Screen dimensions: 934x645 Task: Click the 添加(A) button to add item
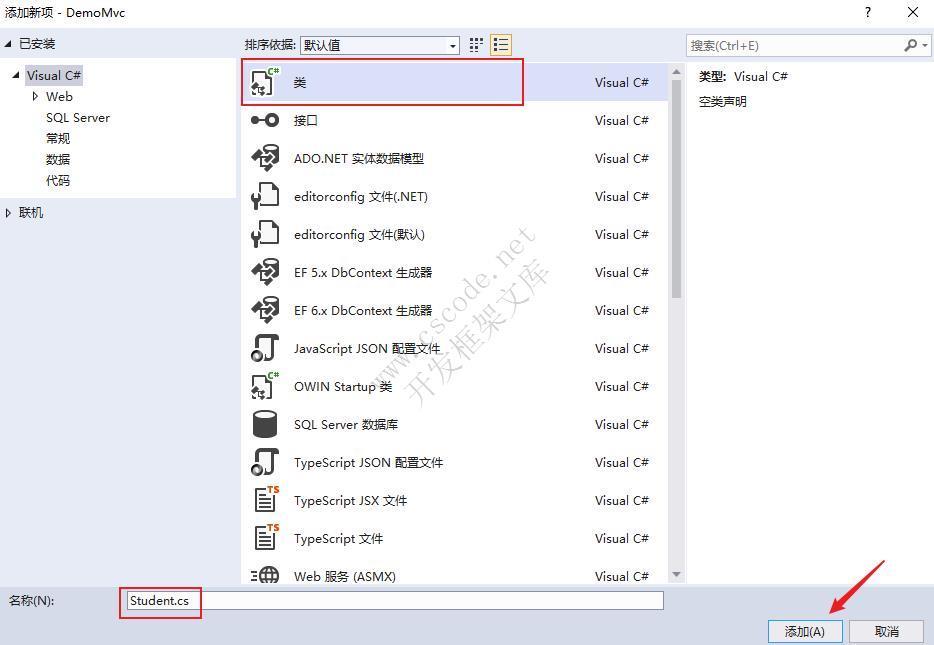(x=804, y=631)
